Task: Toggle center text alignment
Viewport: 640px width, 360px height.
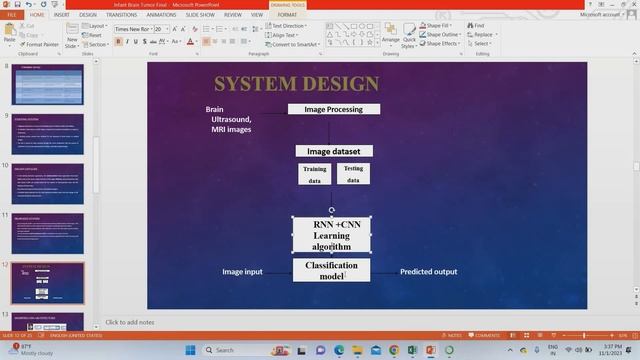Action: click(x=215, y=42)
